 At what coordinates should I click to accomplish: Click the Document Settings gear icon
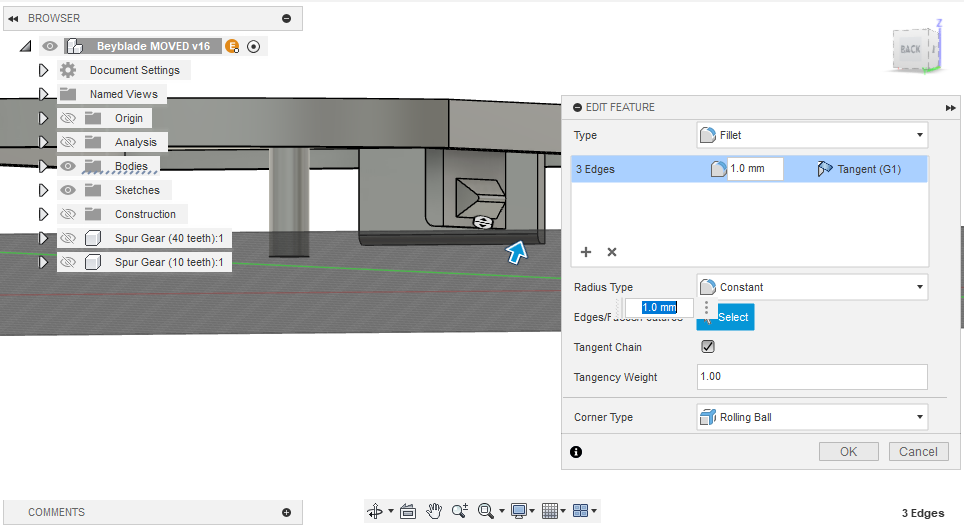click(68, 70)
